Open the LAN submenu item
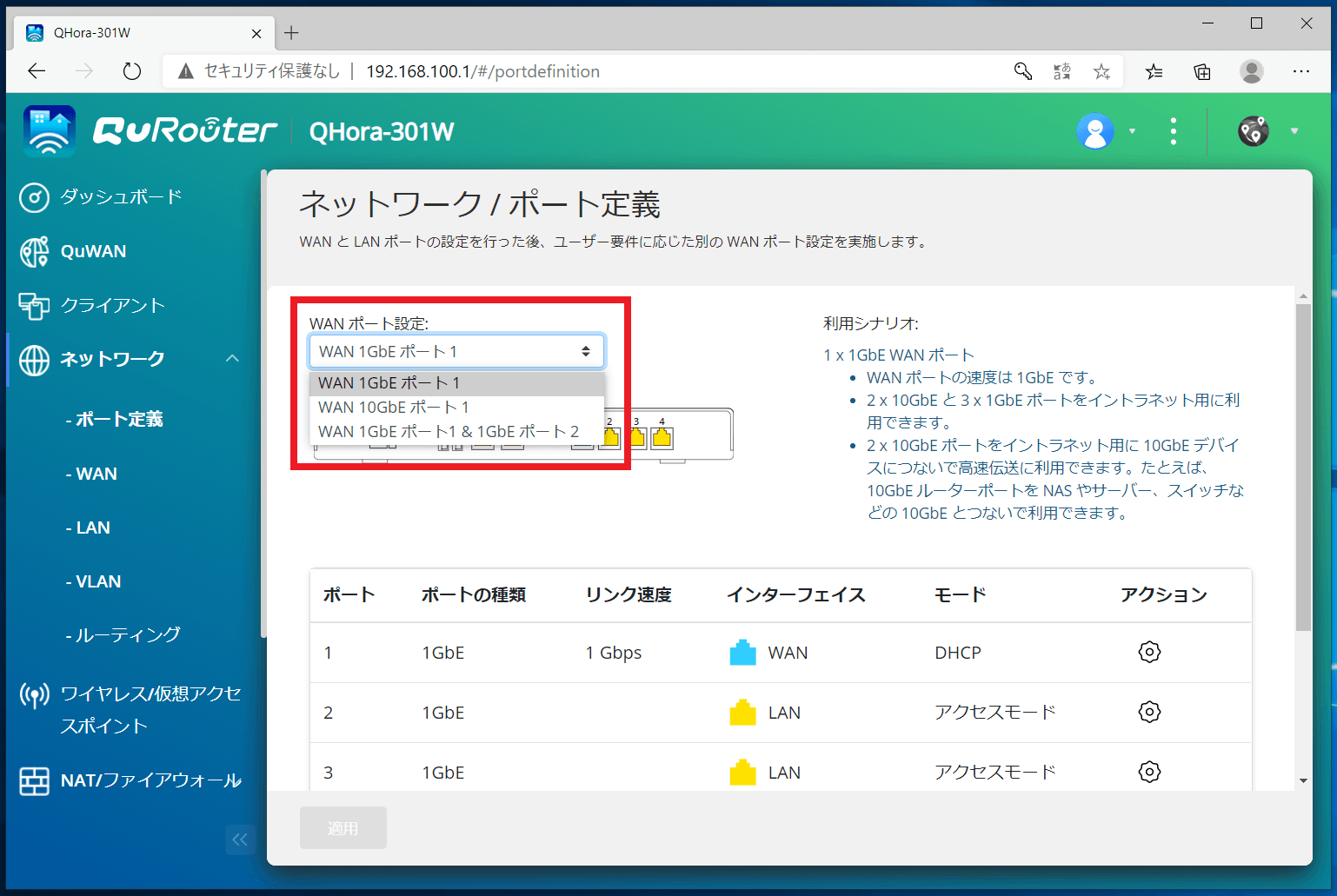 (88, 528)
